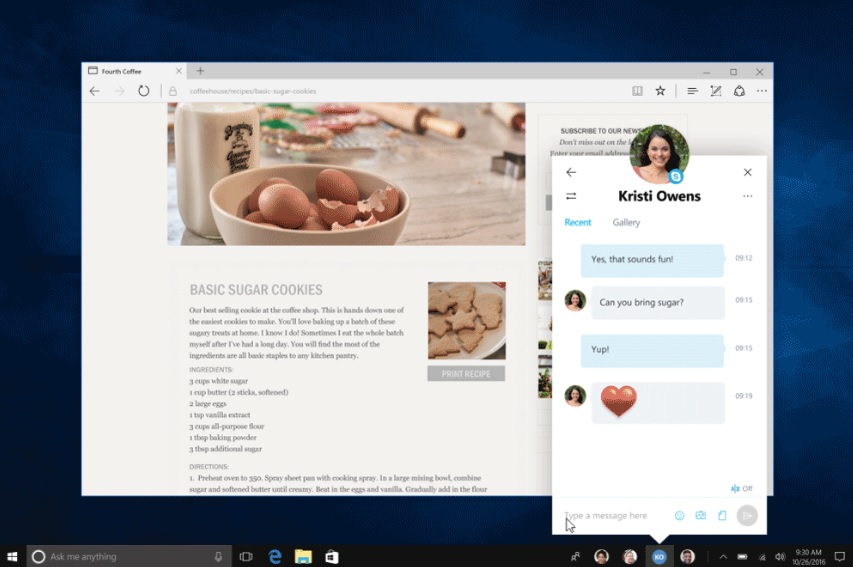Click the forward arrow in Edge
The height and width of the screenshot is (567, 853).
[119, 91]
